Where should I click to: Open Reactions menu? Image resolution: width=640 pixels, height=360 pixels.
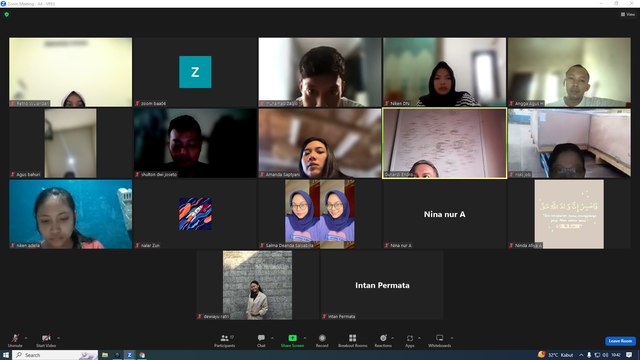[383, 340]
